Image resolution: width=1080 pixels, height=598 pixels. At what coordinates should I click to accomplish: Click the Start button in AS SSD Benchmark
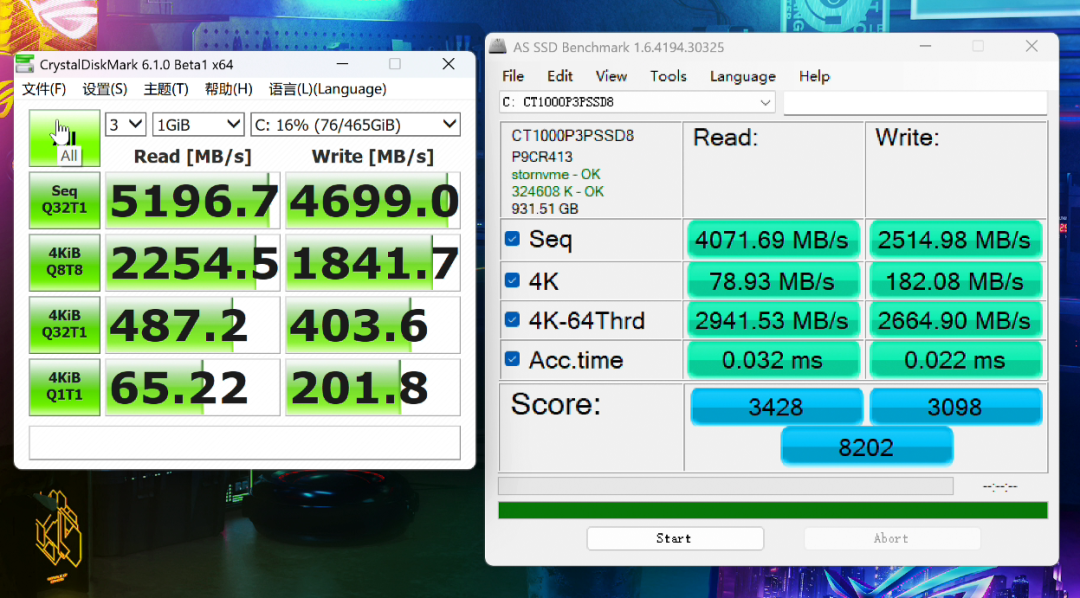(675, 539)
